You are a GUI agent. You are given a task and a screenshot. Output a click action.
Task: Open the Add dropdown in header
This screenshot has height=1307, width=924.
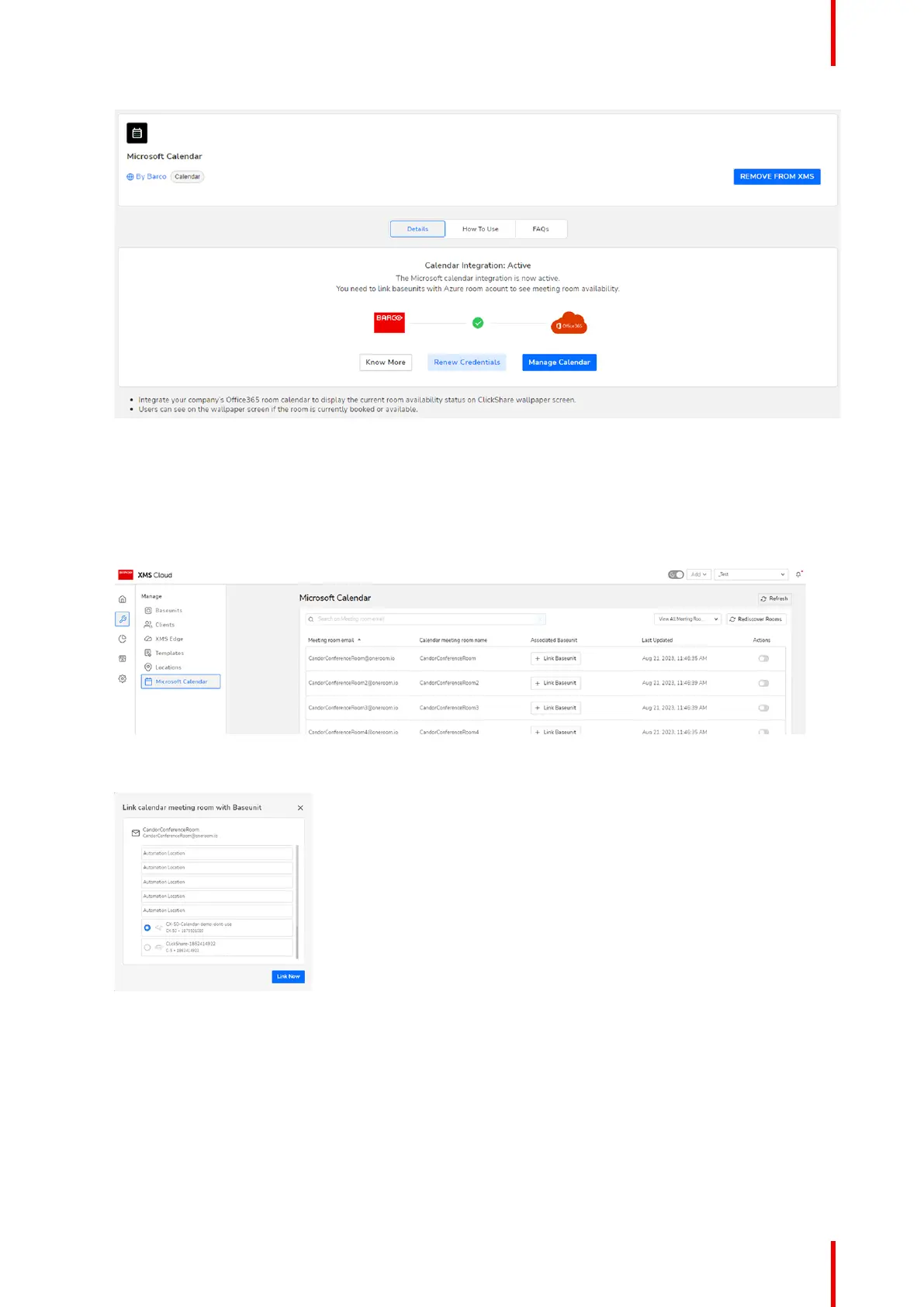[x=698, y=574]
